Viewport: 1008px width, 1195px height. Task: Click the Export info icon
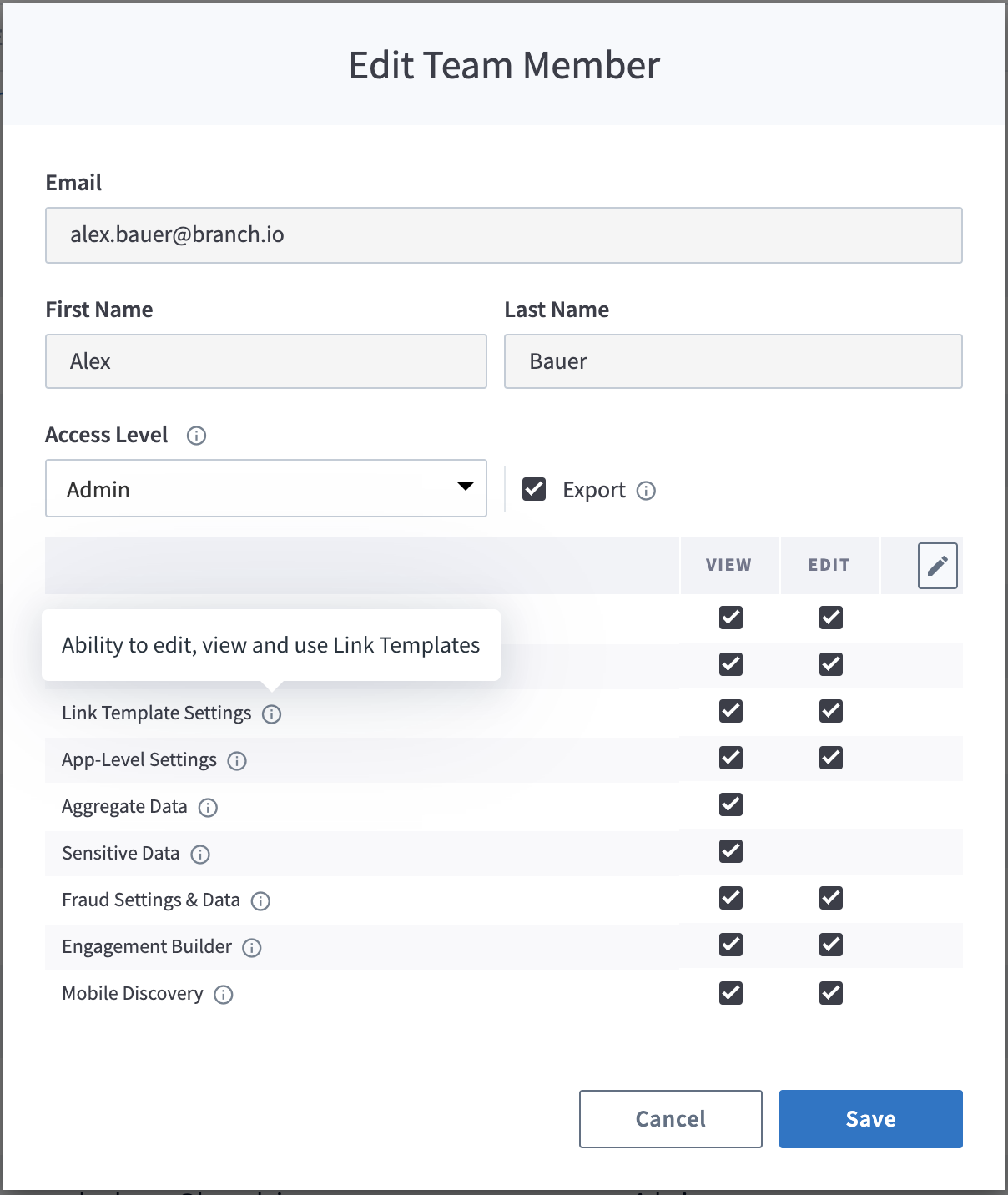646,491
